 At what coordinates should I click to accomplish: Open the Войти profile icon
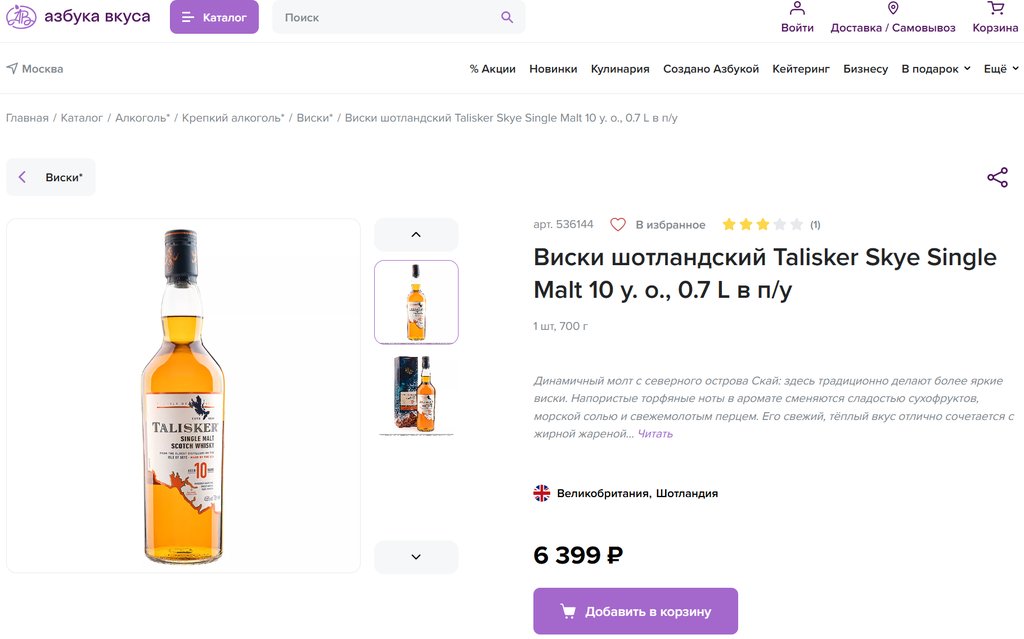pos(797,9)
